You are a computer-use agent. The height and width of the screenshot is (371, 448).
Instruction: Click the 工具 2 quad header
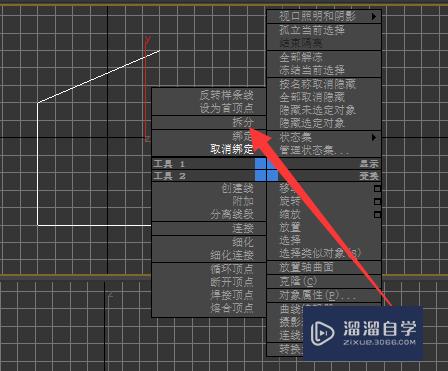(169, 176)
